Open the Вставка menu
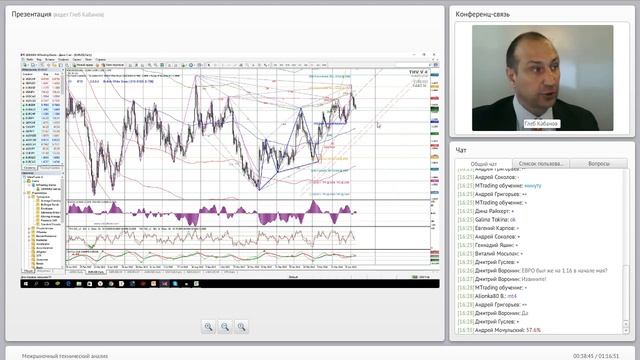640x360 pixels. tap(49, 59)
